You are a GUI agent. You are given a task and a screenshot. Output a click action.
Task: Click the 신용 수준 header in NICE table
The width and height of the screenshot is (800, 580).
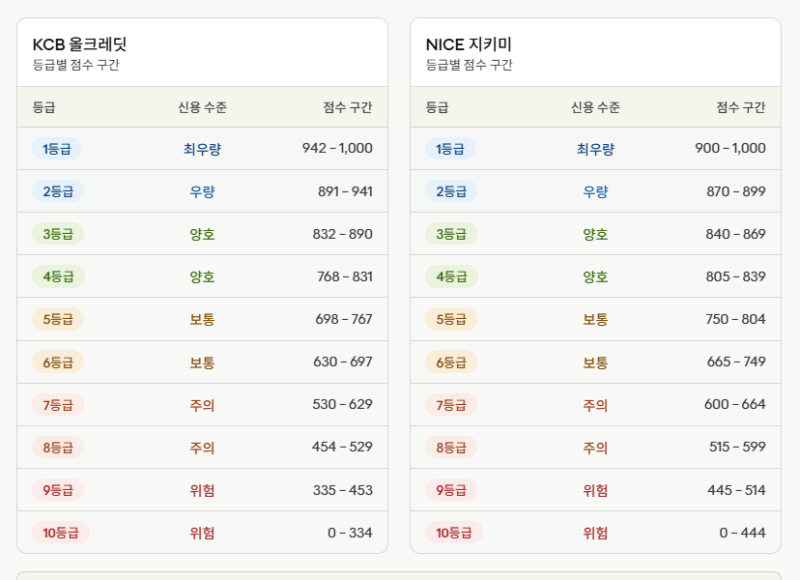(595, 107)
